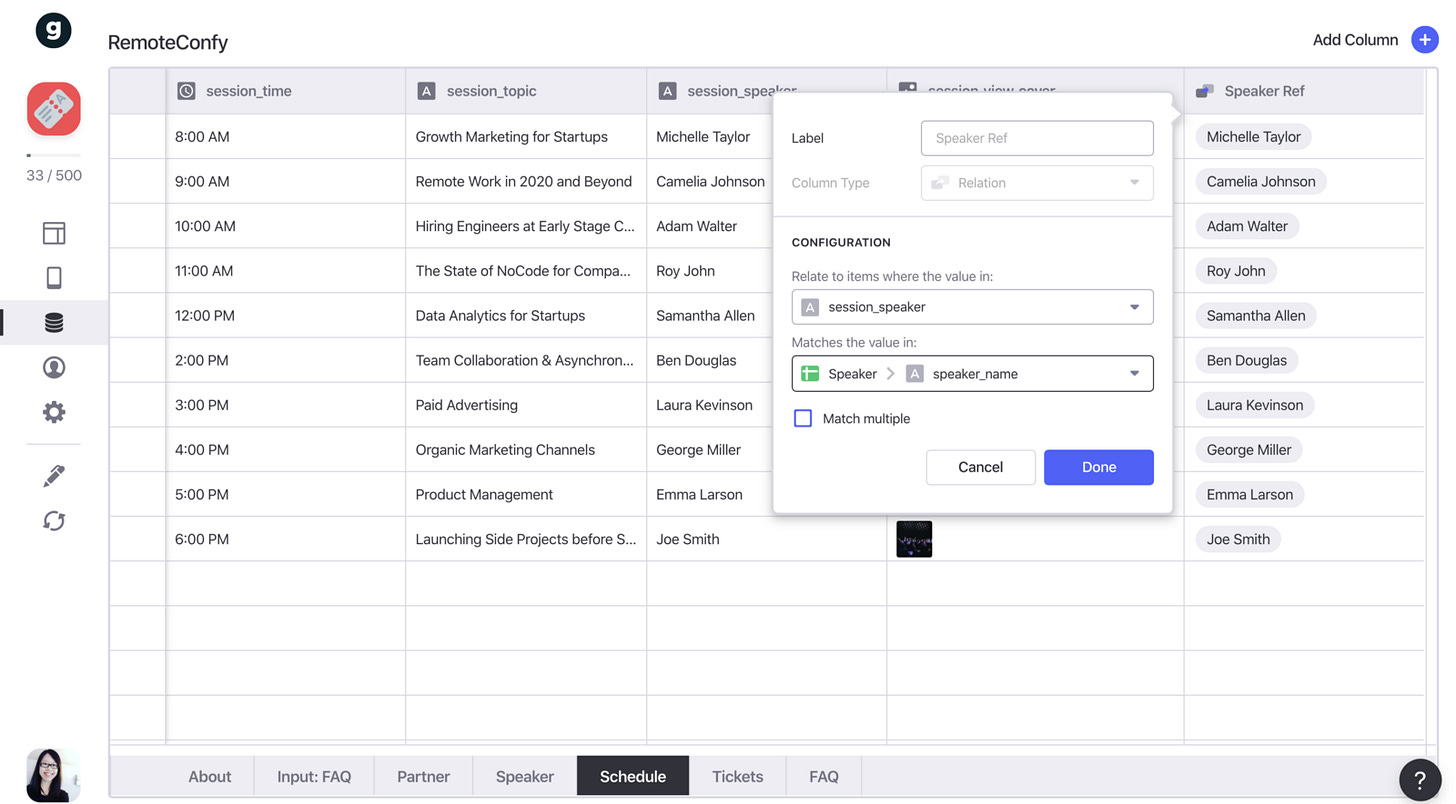Click the Joe Smith session cover thumbnail
The image size is (1456, 804).
coord(914,539)
